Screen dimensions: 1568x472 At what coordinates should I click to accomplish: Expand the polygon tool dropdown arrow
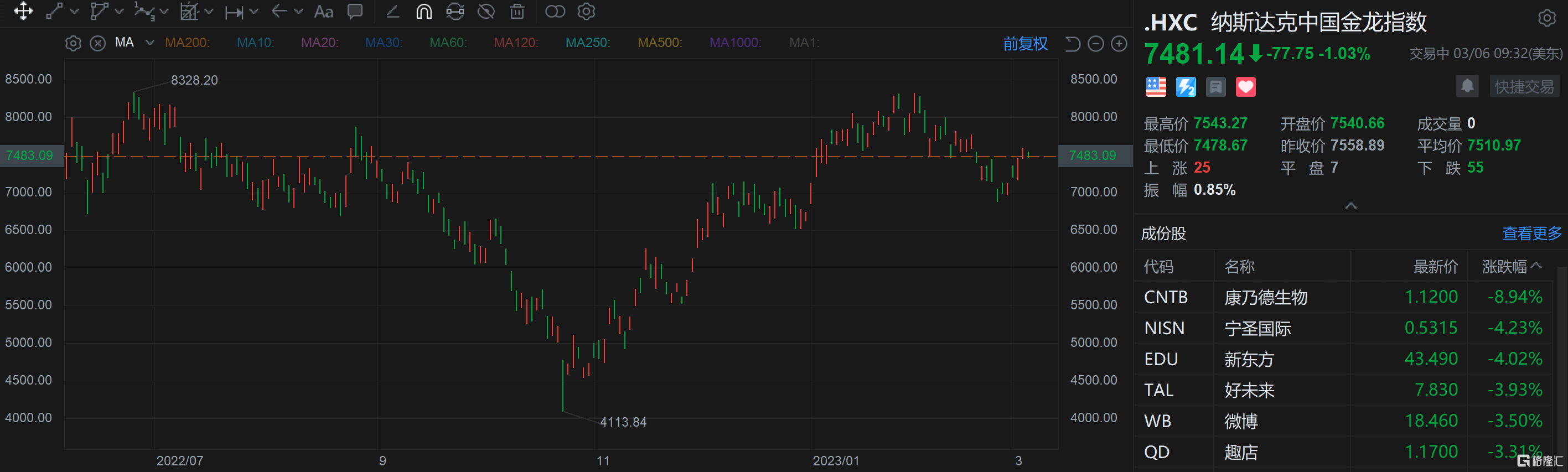pyautogui.click(x=120, y=12)
